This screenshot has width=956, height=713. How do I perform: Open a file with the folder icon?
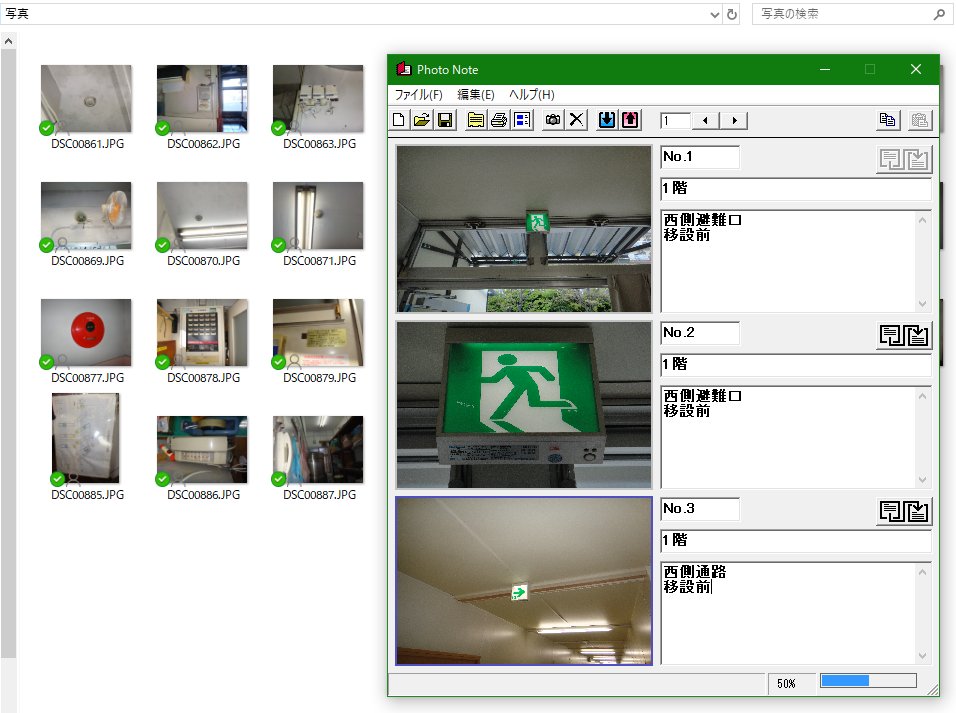tap(422, 120)
